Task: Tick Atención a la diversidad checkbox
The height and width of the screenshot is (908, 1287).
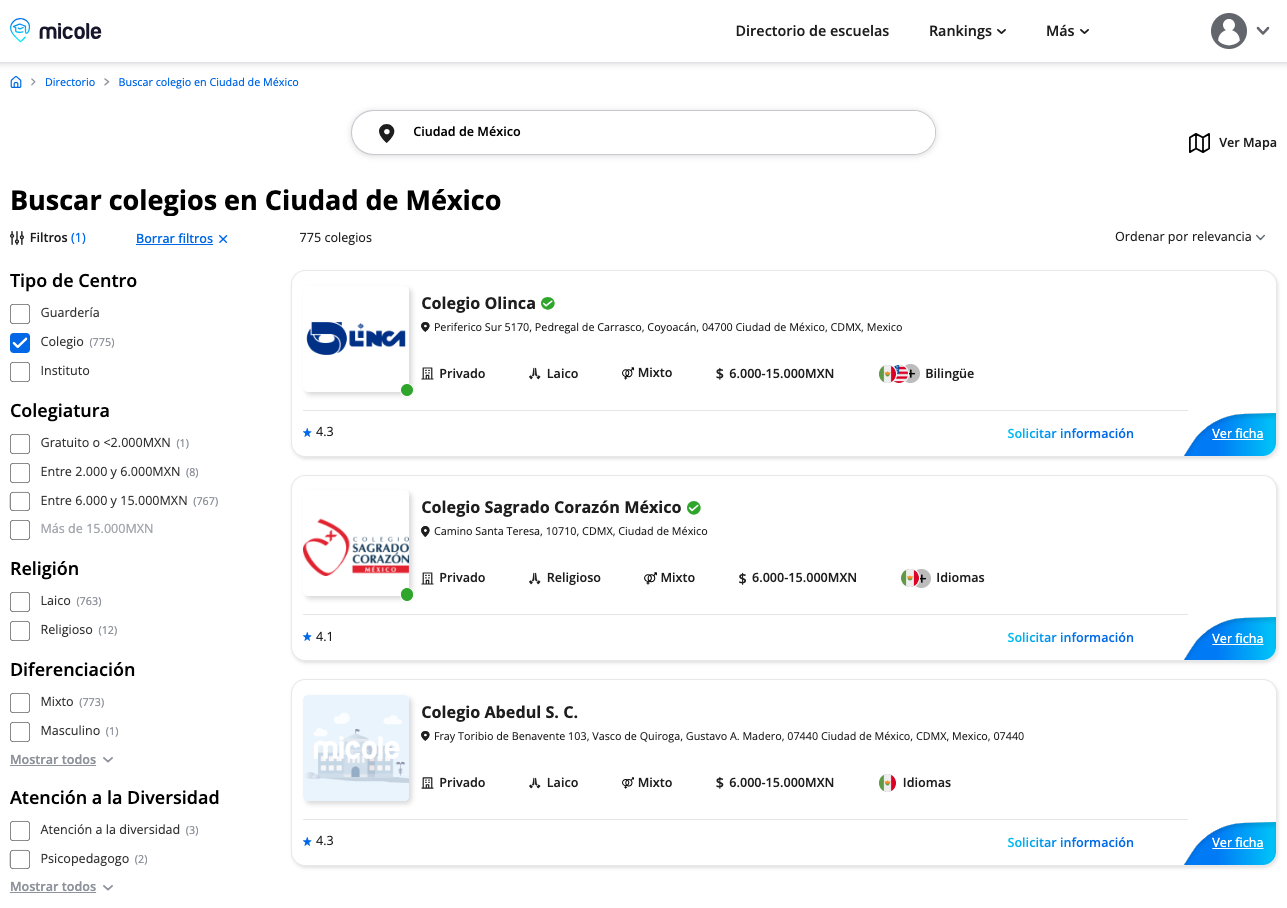Action: 20,830
